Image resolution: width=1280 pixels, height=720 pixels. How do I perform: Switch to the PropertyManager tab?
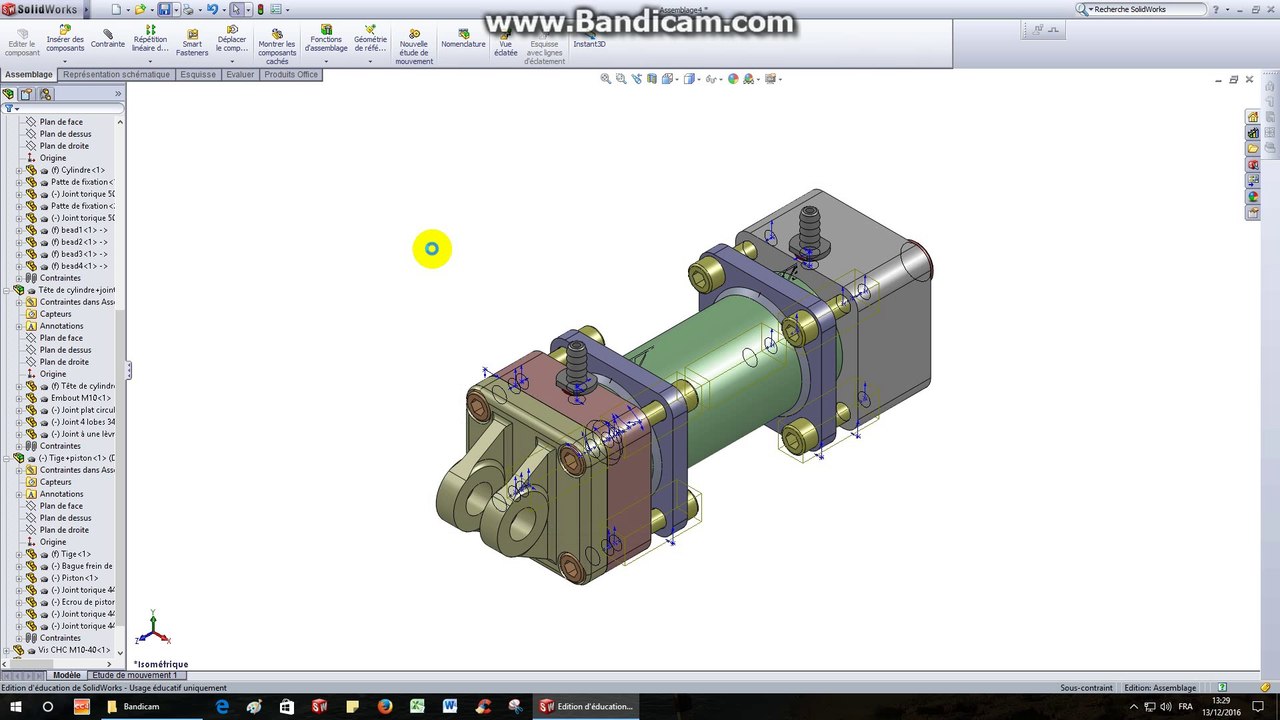pyautogui.click(x=27, y=94)
